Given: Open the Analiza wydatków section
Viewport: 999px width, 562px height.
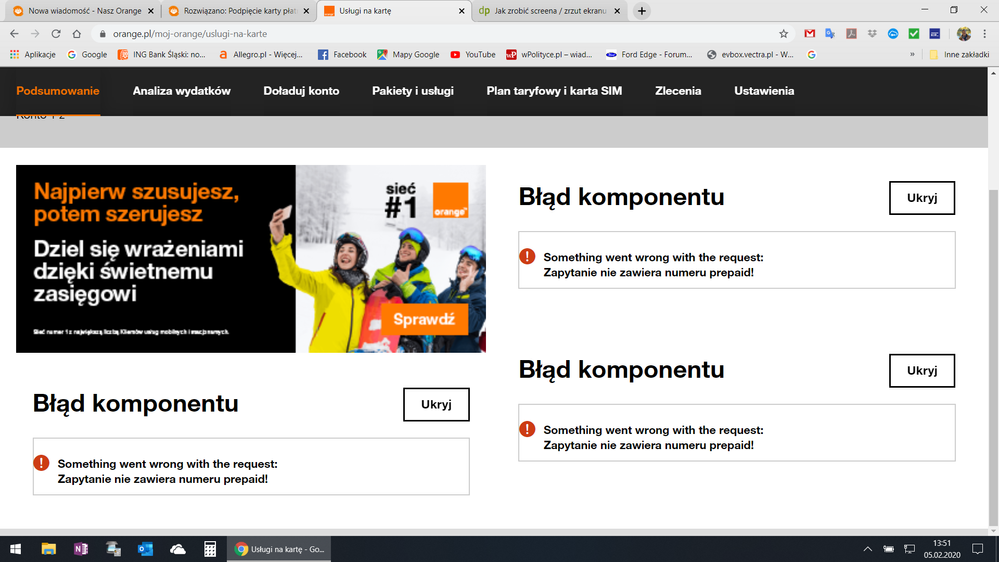Looking at the screenshot, I should [x=182, y=91].
